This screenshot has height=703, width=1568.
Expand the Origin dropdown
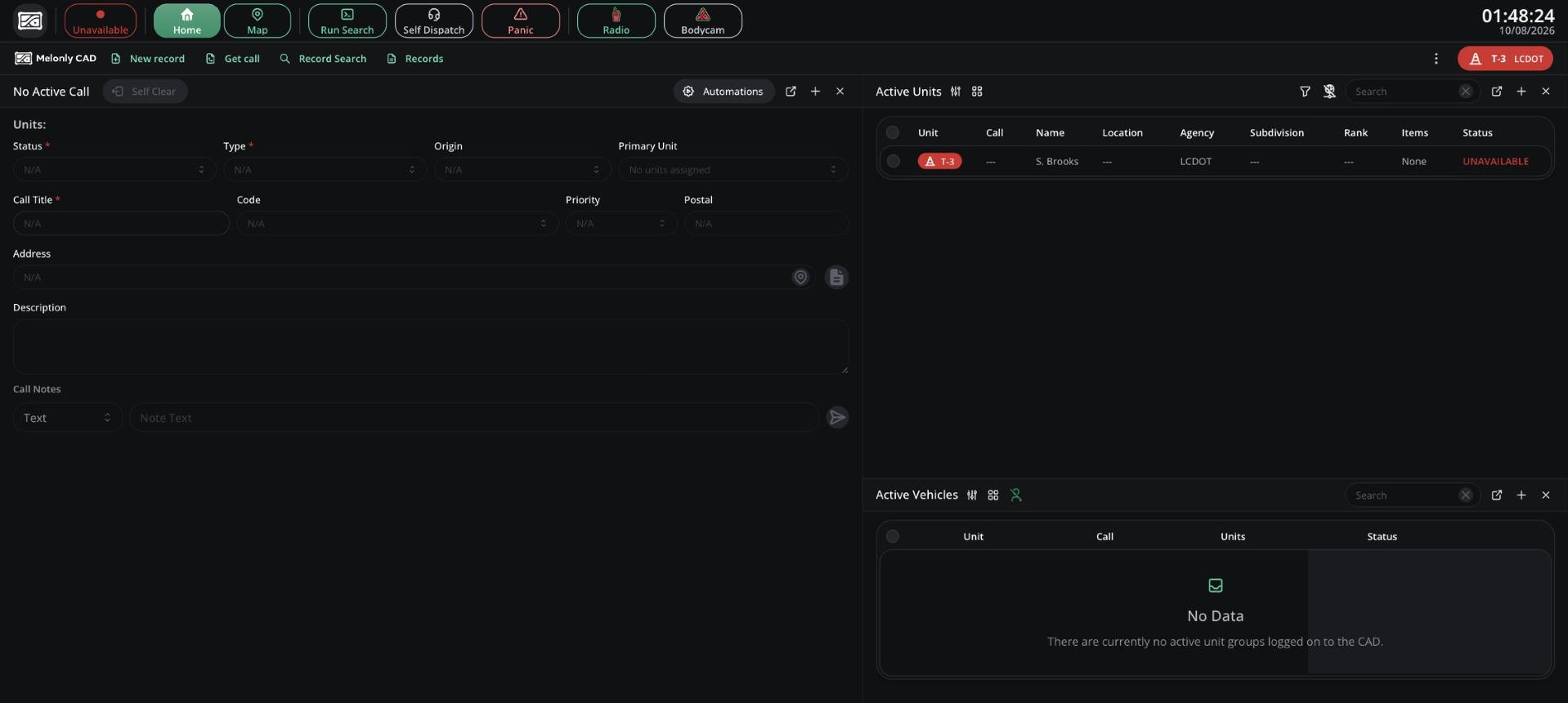[x=522, y=169]
